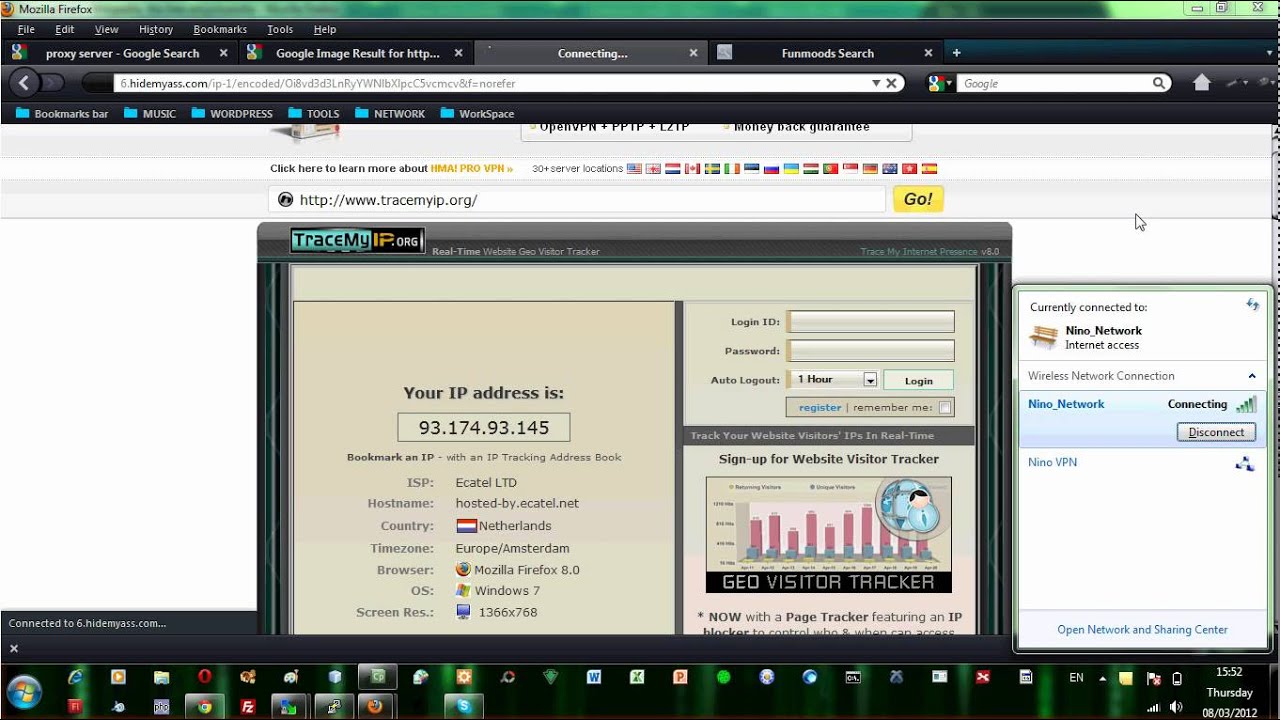Image resolution: width=1280 pixels, height=720 pixels.
Task: Open the command prompt taskbar icon
Action: (853, 677)
